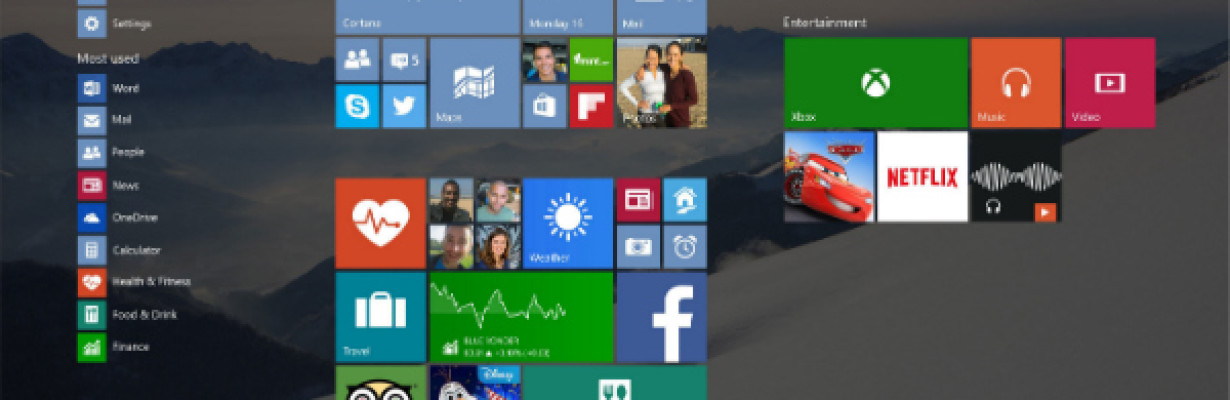Open the green Finance stock chart tile

(521, 317)
